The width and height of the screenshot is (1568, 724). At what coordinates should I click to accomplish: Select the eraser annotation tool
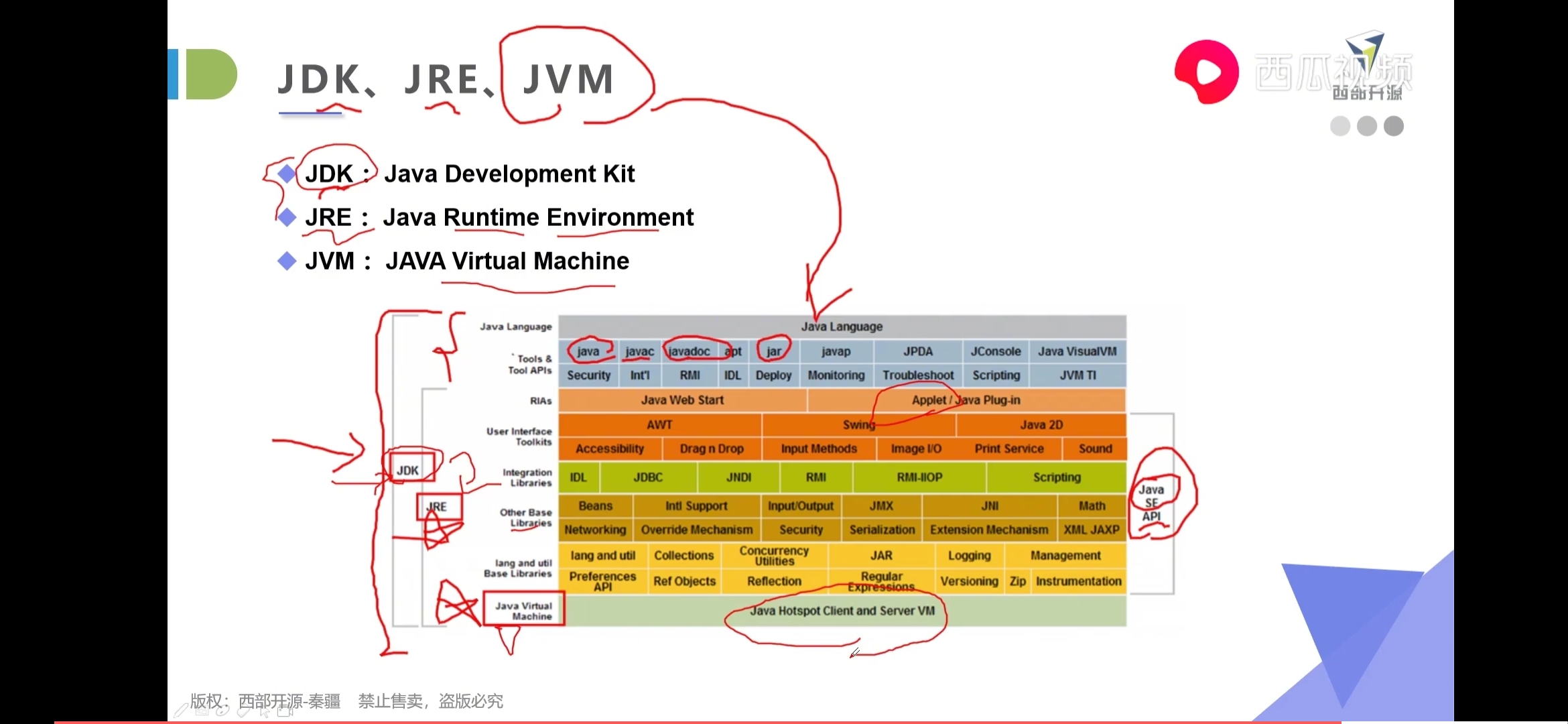tap(243, 712)
